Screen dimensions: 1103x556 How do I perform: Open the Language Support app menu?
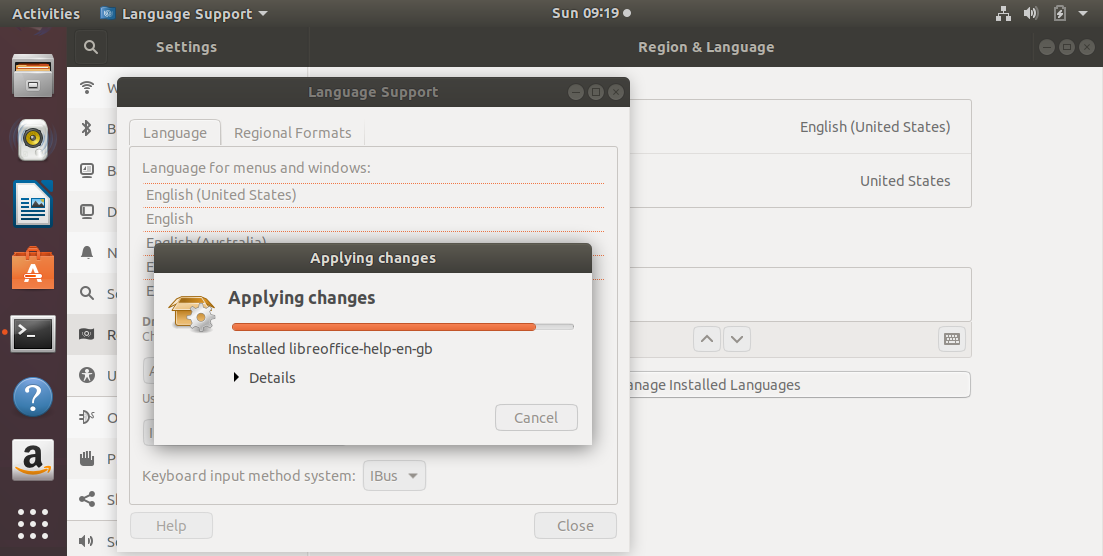coord(185,14)
